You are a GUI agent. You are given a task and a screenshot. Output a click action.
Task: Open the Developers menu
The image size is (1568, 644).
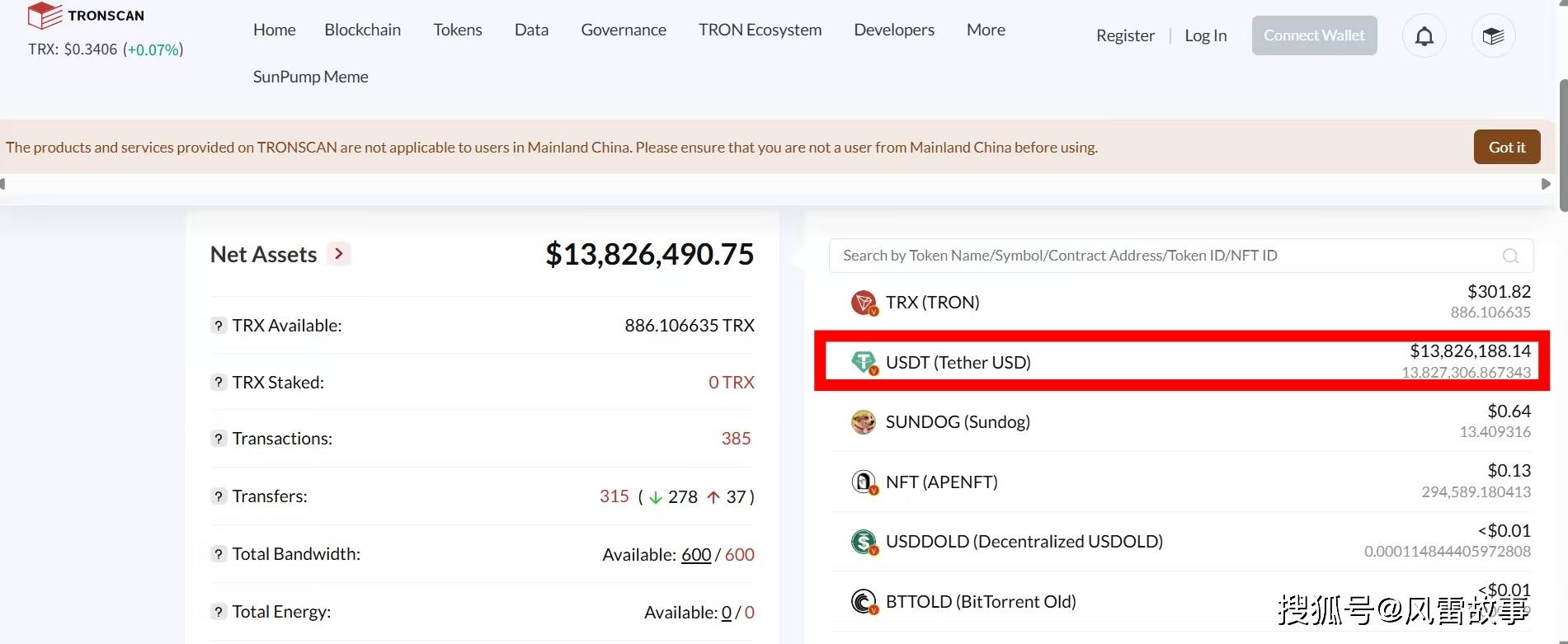click(x=894, y=30)
